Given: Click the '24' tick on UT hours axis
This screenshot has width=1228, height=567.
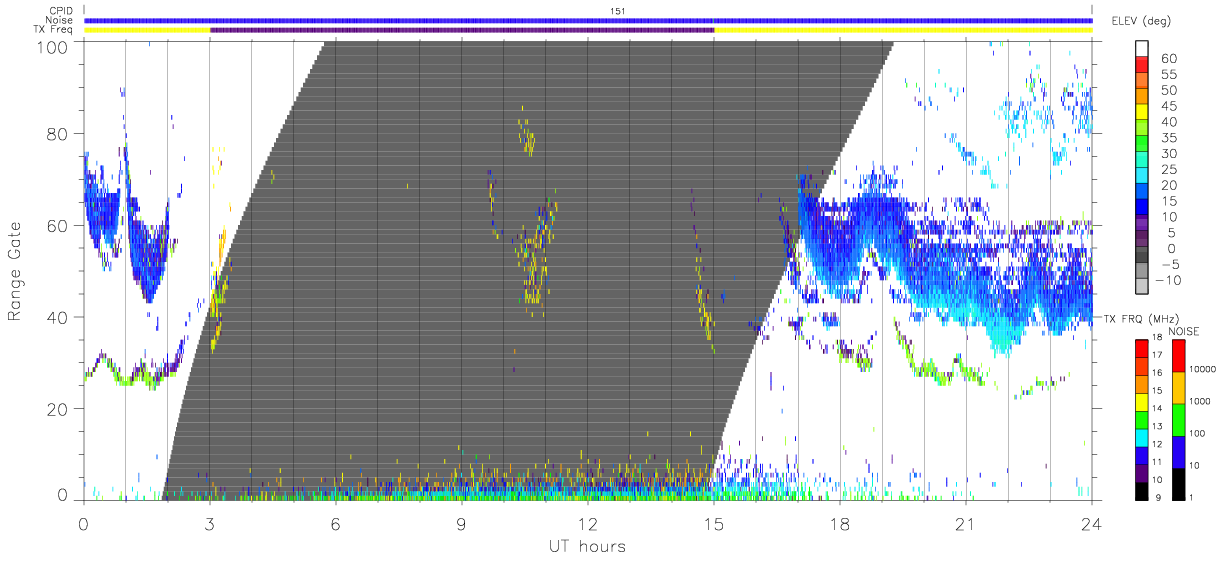Looking at the screenshot, I should (x=1092, y=523).
